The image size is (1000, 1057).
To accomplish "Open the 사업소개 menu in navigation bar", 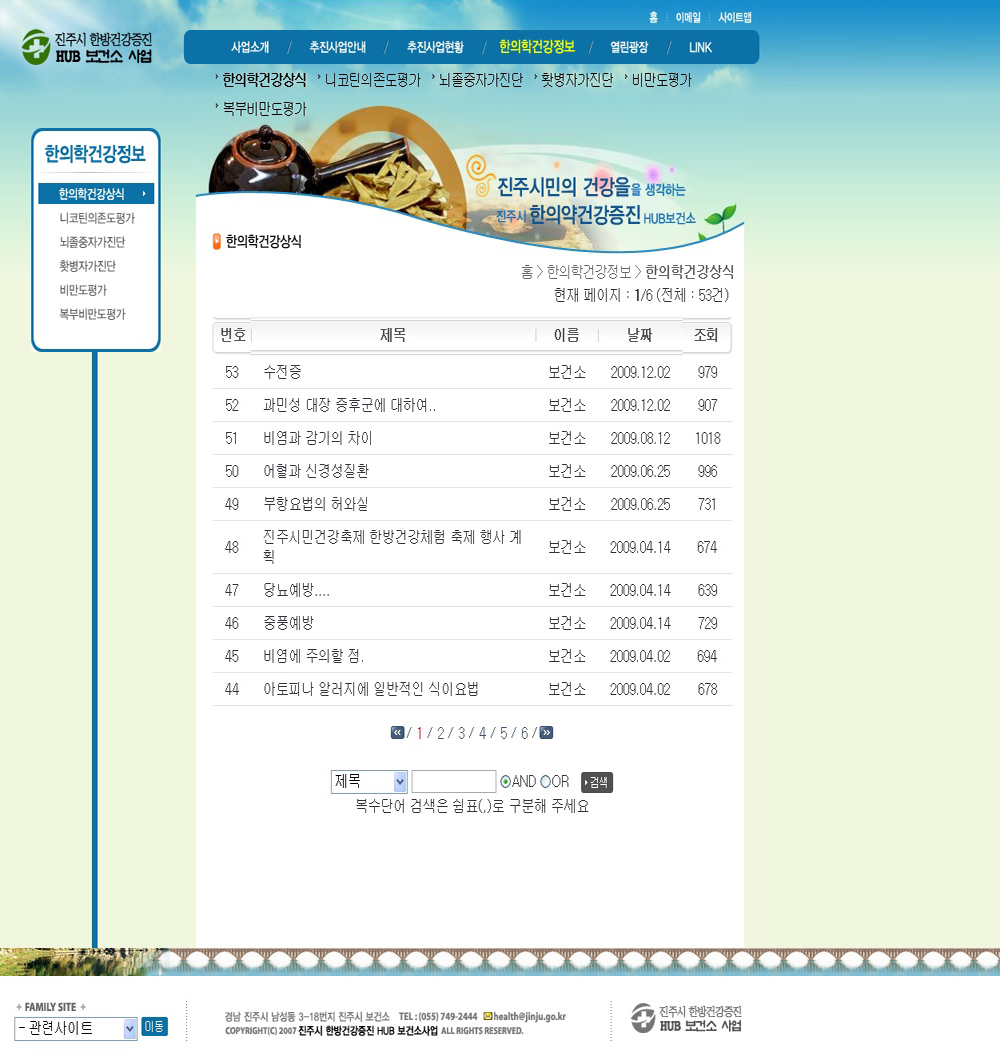I will click(x=250, y=47).
